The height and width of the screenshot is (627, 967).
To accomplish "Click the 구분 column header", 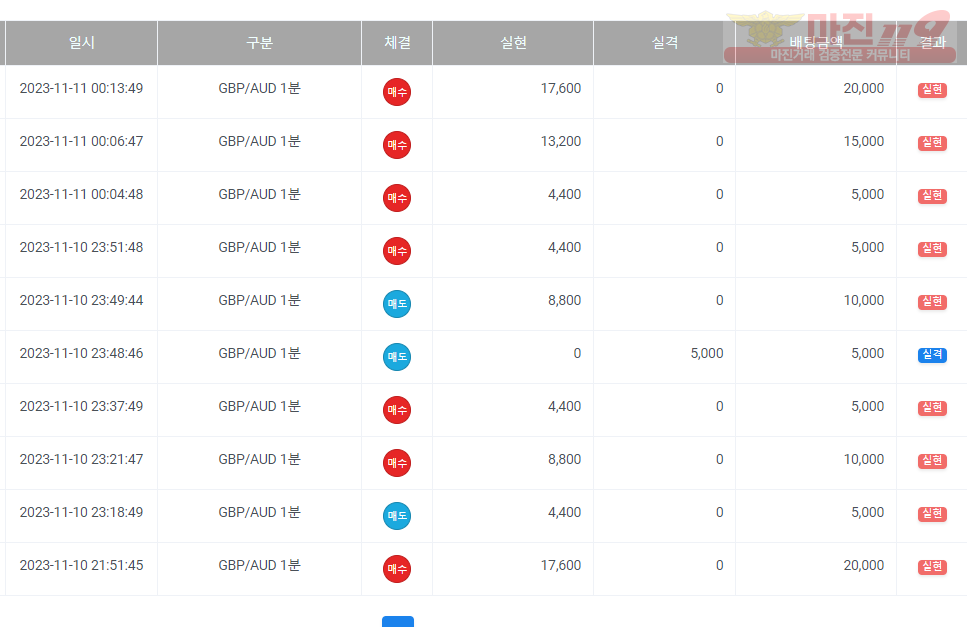I will [259, 43].
